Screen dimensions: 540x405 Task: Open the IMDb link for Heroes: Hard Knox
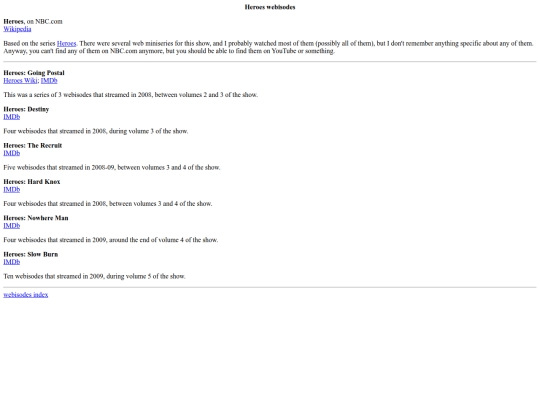tap(12, 189)
